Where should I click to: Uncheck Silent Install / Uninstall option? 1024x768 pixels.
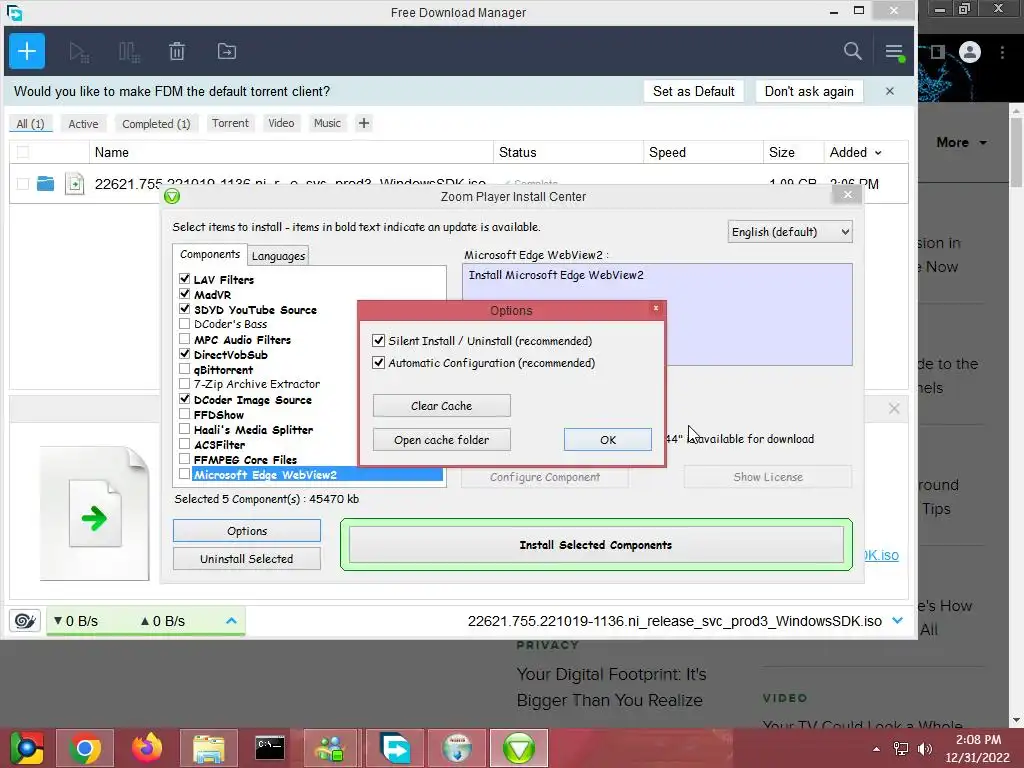click(x=378, y=340)
